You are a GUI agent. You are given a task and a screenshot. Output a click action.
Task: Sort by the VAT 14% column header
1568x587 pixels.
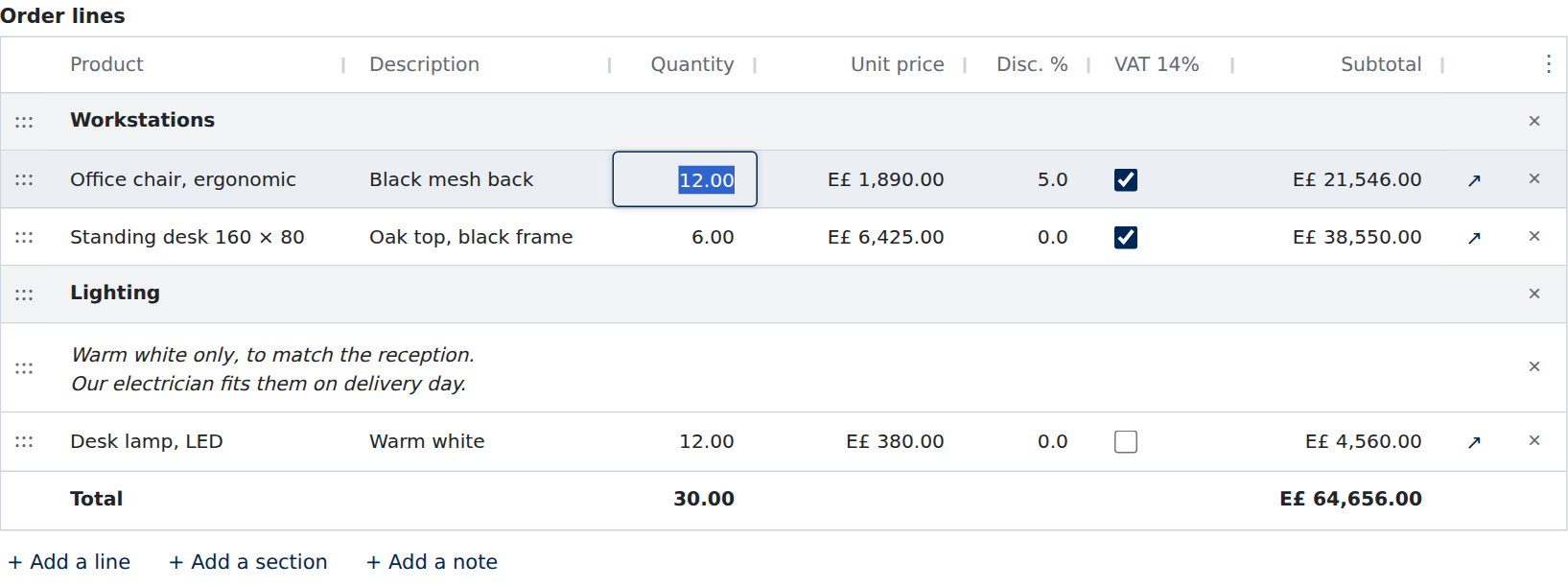[1157, 64]
